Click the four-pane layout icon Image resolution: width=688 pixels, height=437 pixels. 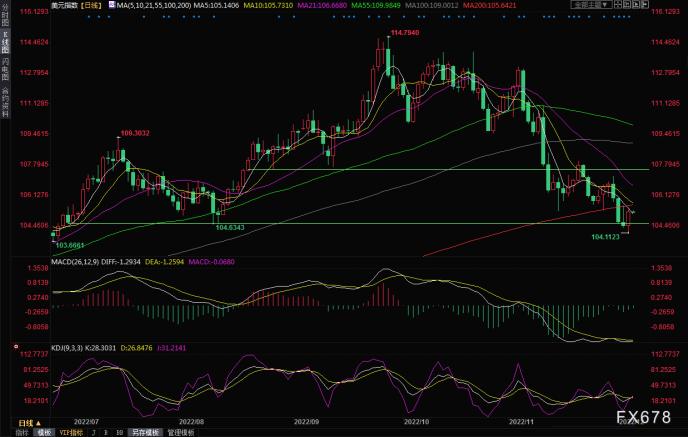(618, 4)
